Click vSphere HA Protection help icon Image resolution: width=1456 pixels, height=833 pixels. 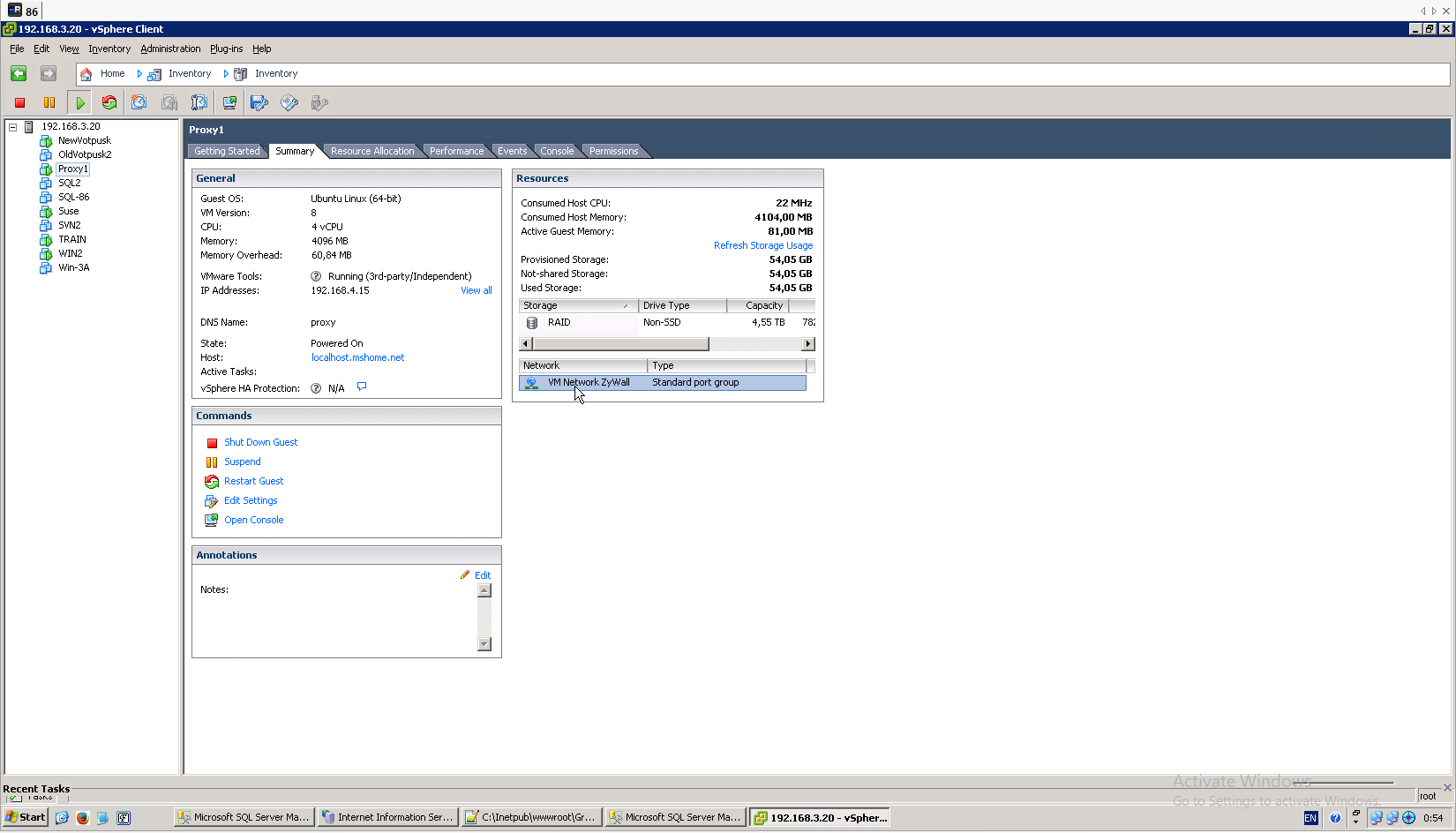(x=316, y=388)
